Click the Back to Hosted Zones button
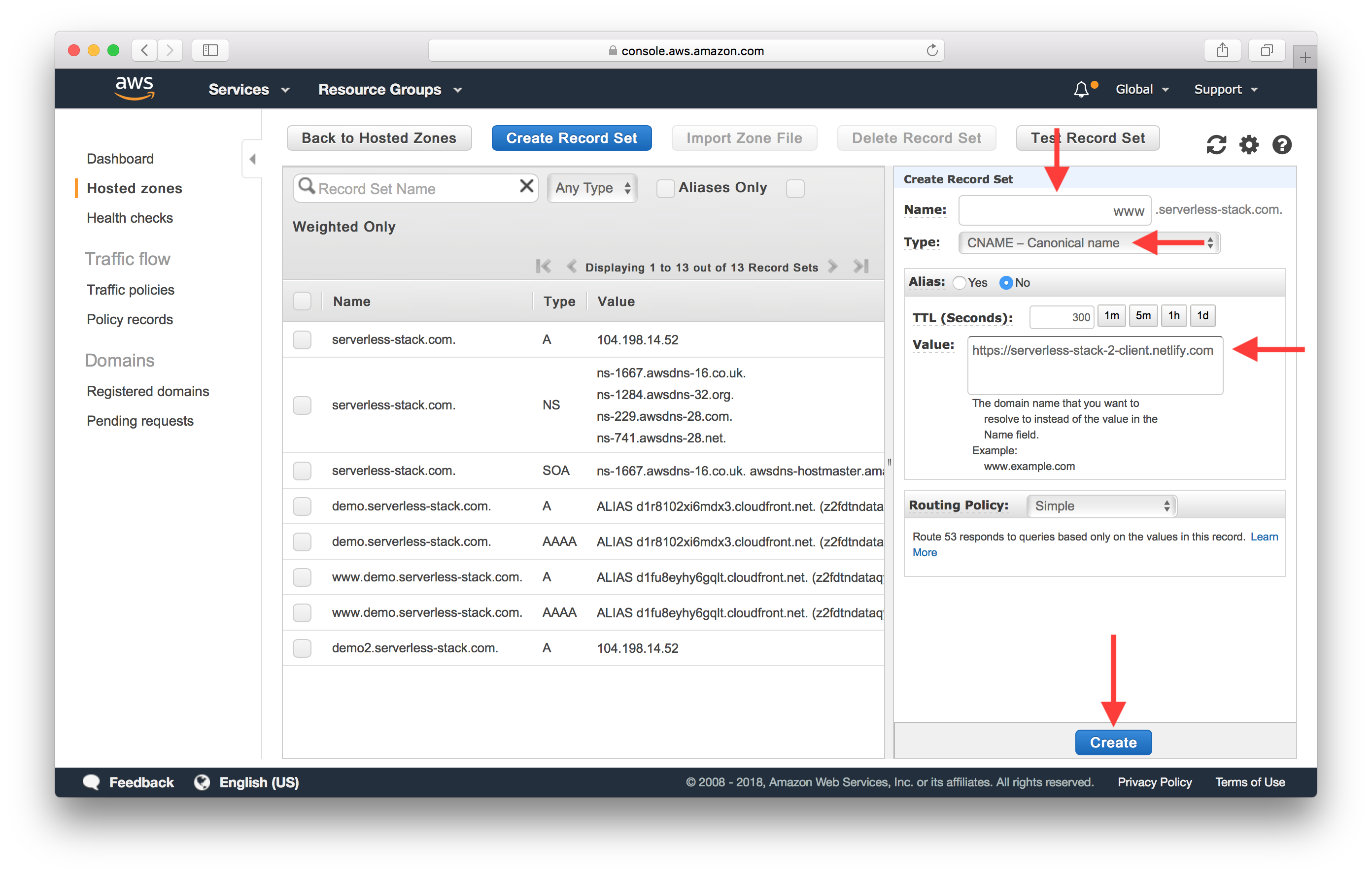This screenshot has width=1372, height=876. coord(378,138)
